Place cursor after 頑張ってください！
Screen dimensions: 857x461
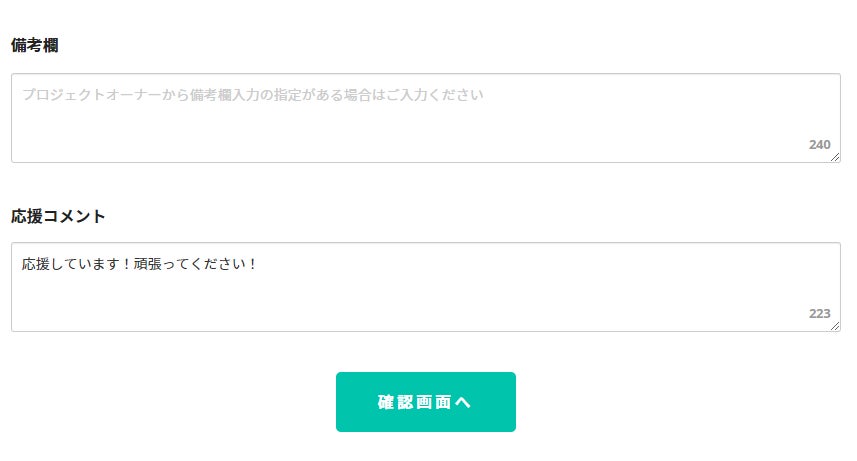point(260,265)
